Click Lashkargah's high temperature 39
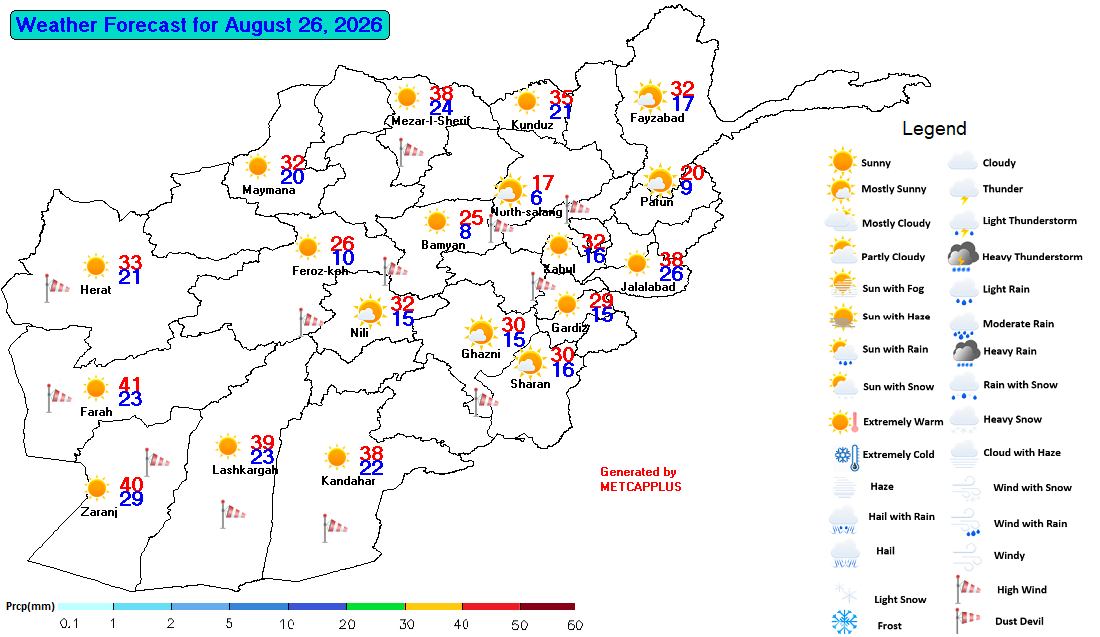1100x637 pixels. pos(262,443)
